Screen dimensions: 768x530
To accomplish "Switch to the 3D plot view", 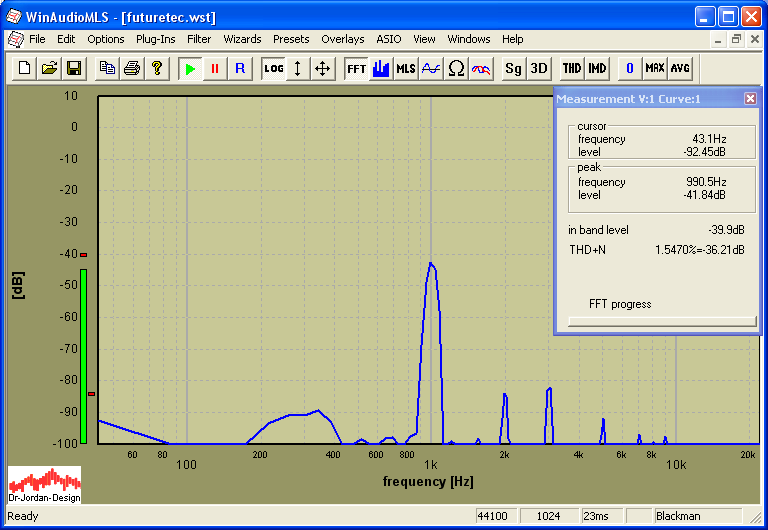I will (x=539, y=68).
